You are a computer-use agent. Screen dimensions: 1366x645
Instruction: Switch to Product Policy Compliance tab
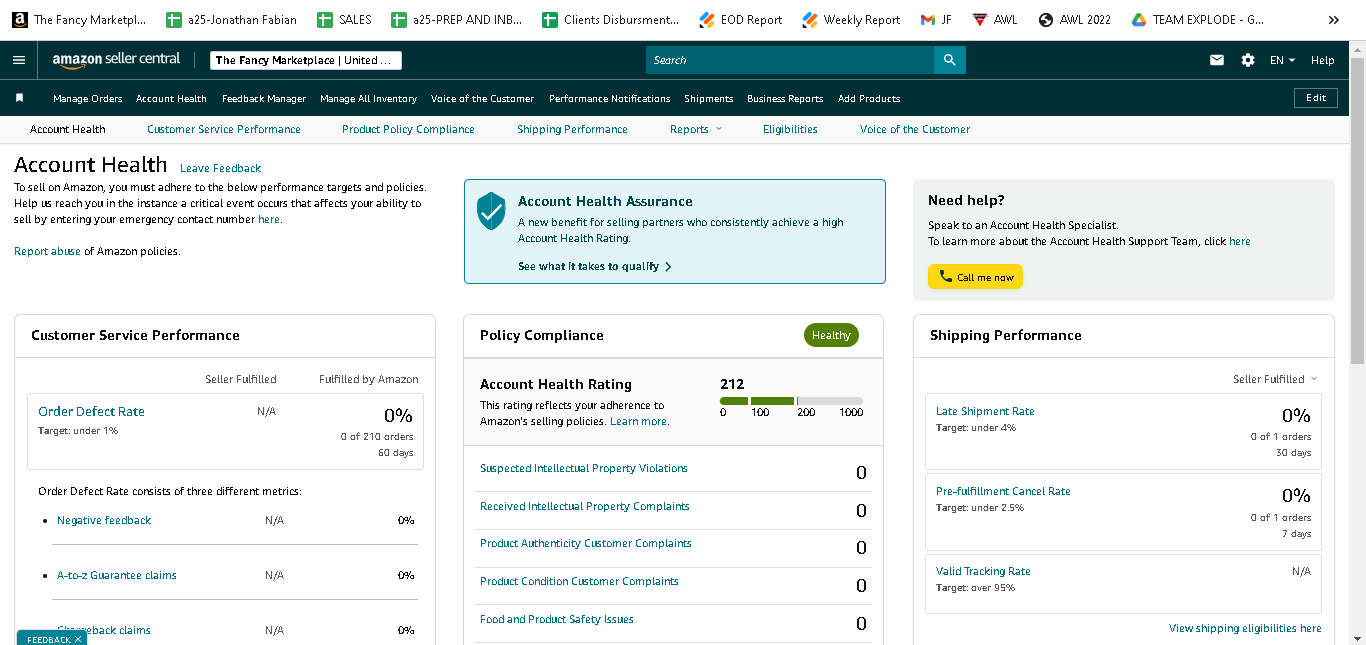click(x=408, y=129)
